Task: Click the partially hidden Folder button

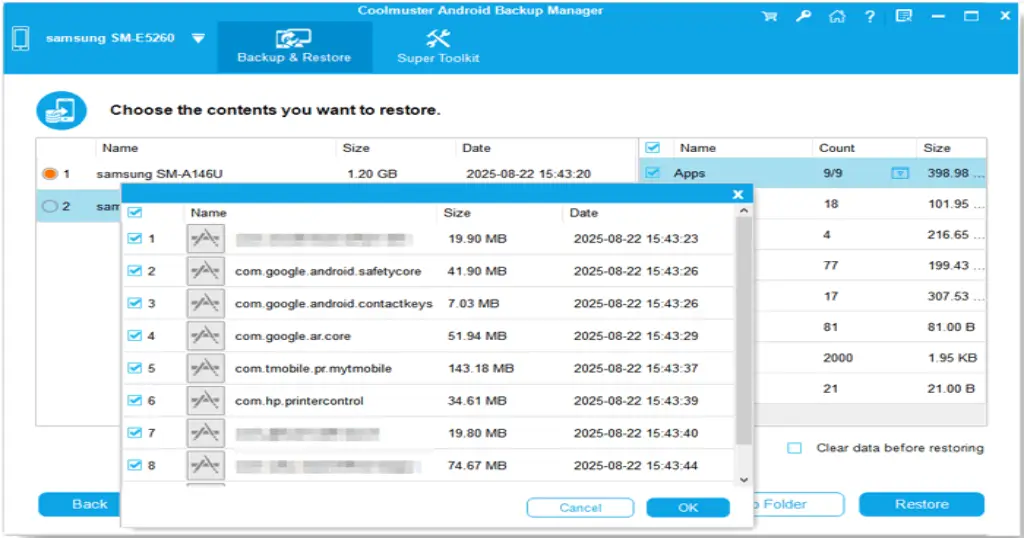Action: click(798, 504)
